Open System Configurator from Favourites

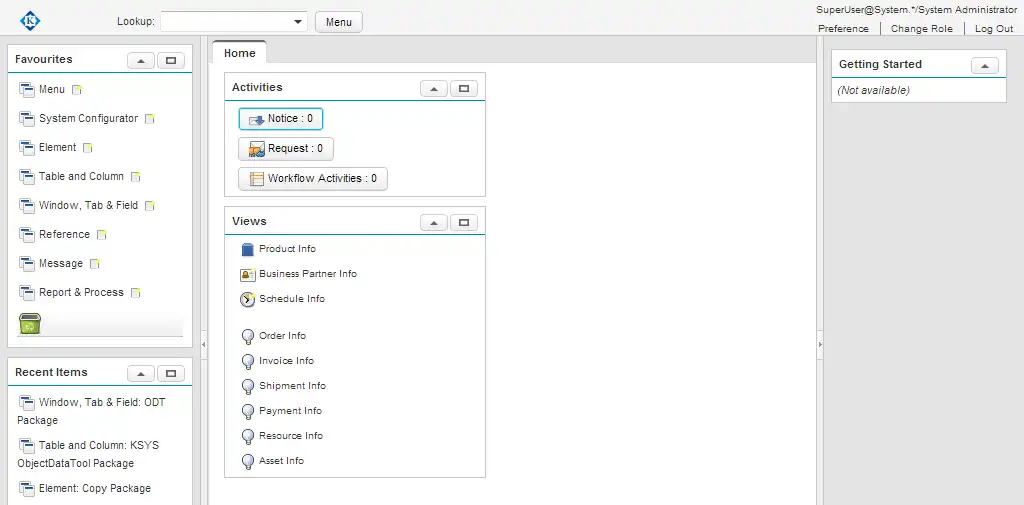pos(88,118)
